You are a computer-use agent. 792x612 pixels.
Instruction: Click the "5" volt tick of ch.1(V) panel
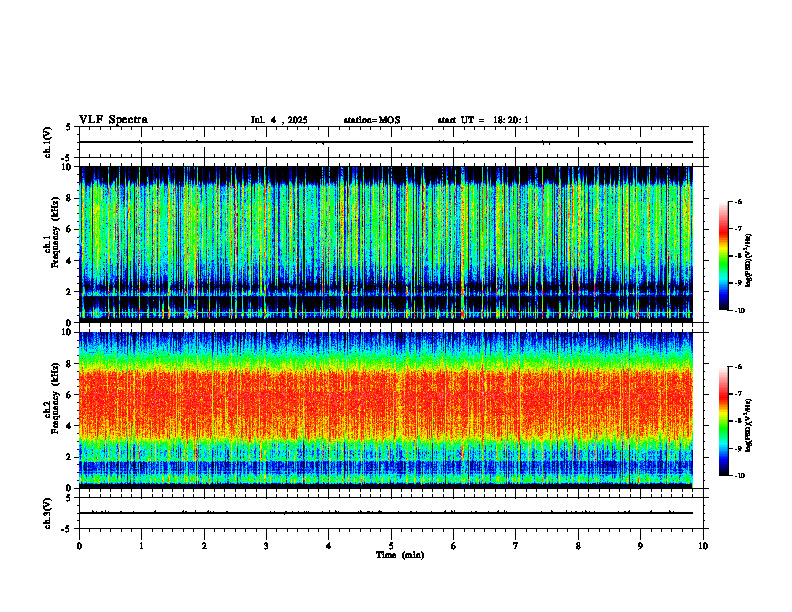tap(69, 127)
